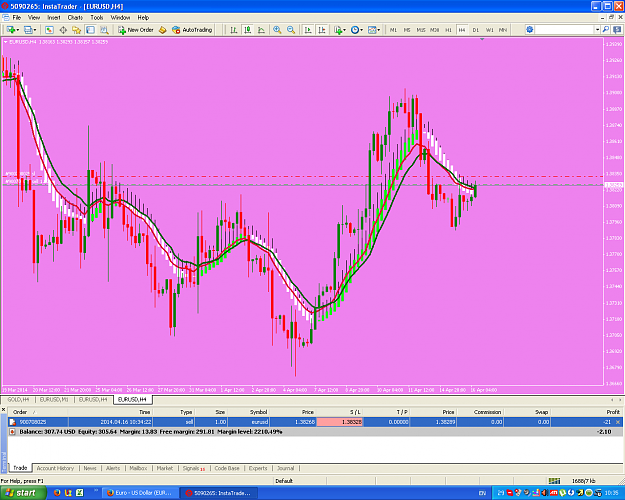
Task: Open the Code Base terminal tab
Action: (227, 469)
